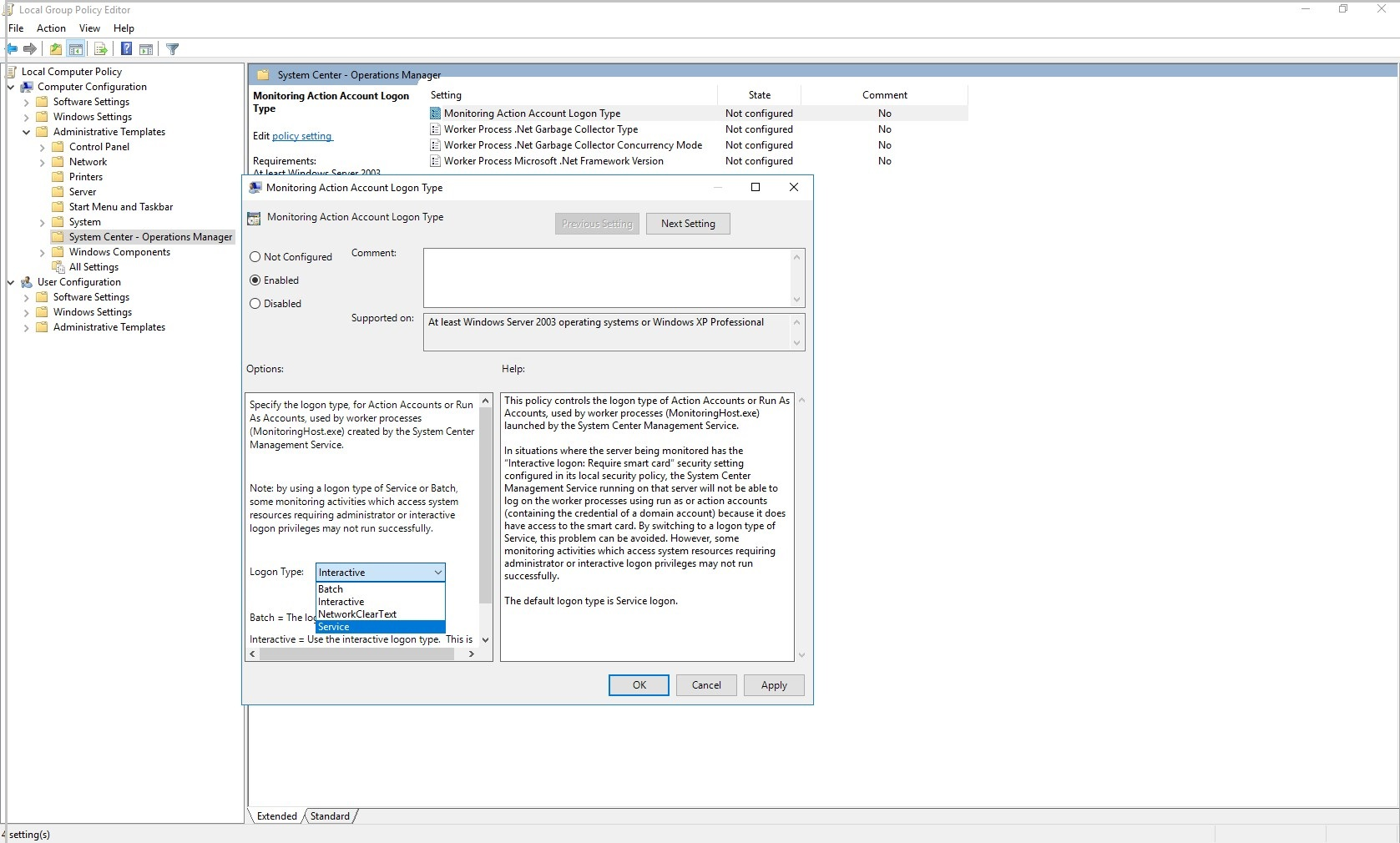
Task: Select the Enabled radio button
Action: (255, 280)
